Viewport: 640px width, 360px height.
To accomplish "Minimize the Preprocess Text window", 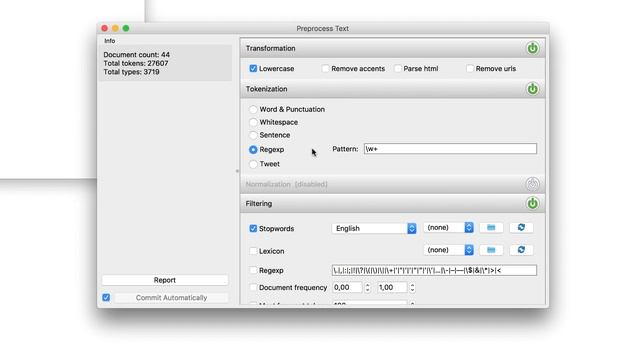I will point(116,28).
